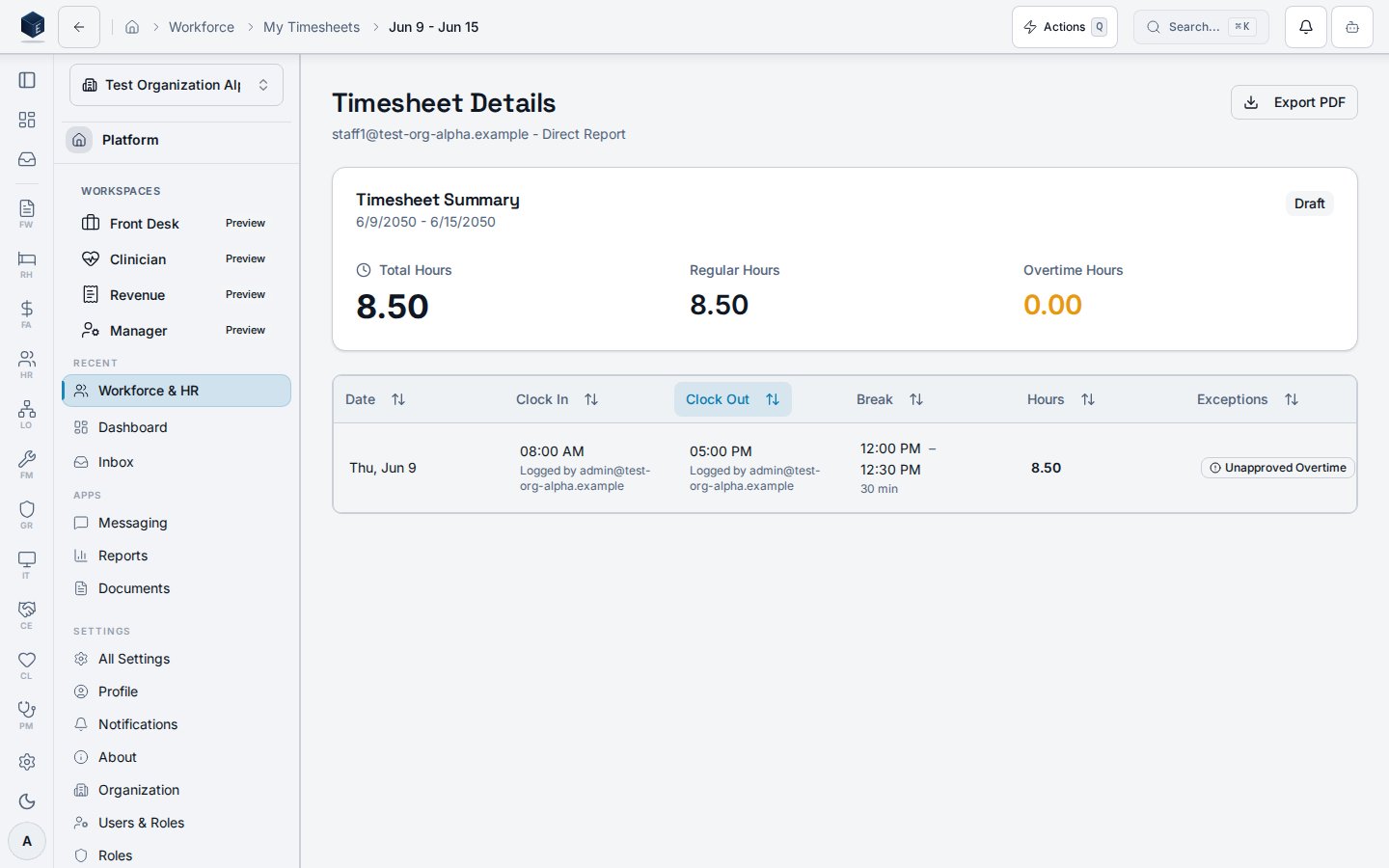Open the Actions button
The width and height of the screenshot is (1389, 868).
[x=1065, y=27]
